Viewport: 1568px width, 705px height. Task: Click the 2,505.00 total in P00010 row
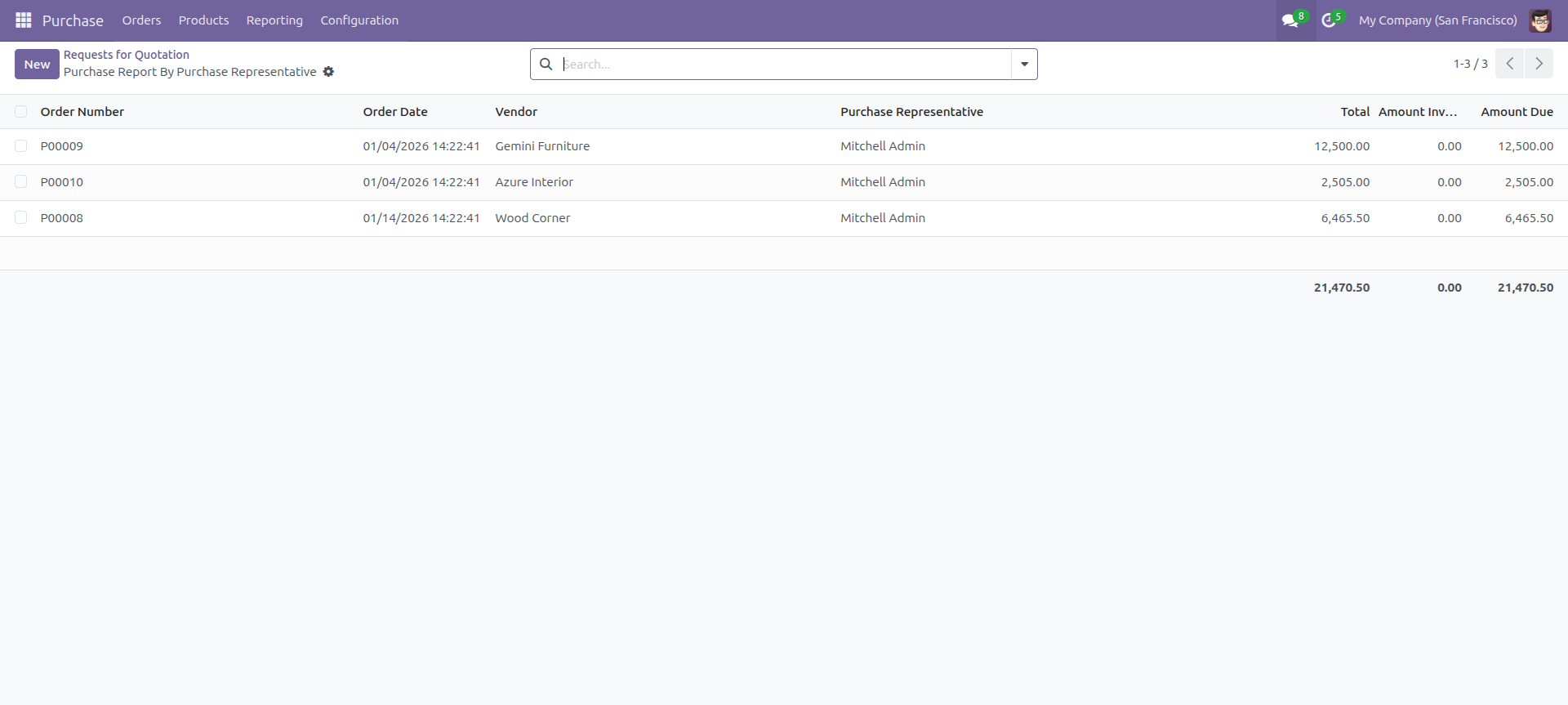click(1345, 182)
